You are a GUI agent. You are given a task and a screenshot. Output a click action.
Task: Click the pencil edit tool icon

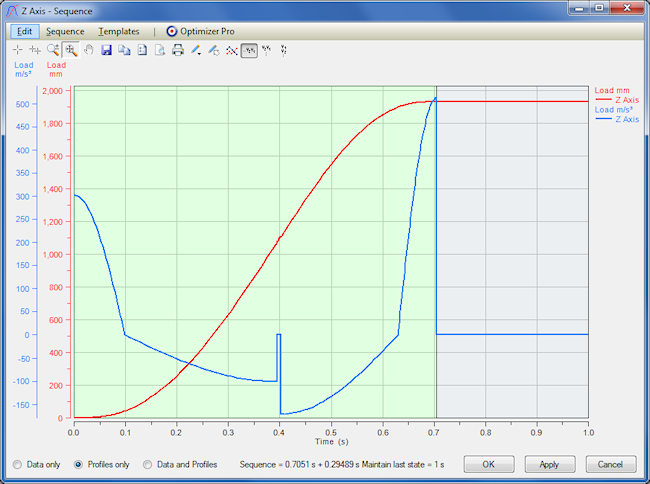196,50
